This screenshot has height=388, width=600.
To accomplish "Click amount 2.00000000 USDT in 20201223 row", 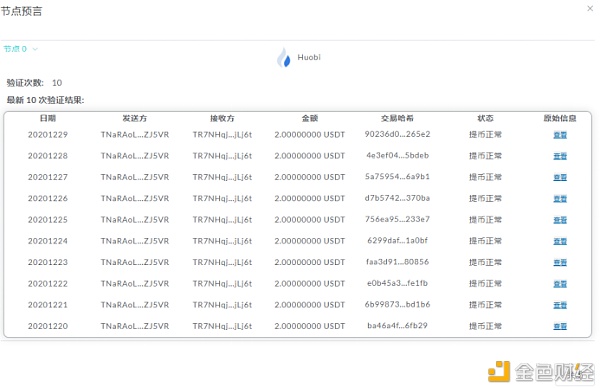I will pyautogui.click(x=310, y=262).
